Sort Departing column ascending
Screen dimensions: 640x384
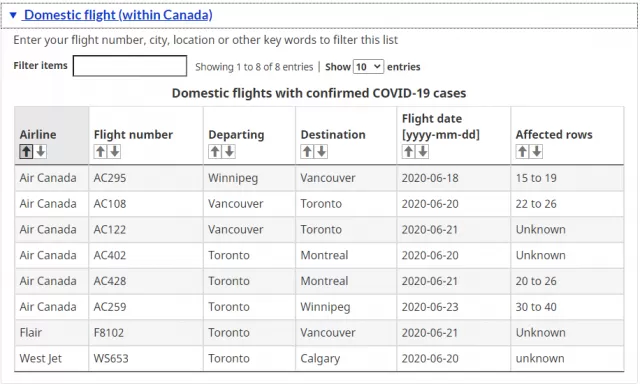(x=215, y=152)
